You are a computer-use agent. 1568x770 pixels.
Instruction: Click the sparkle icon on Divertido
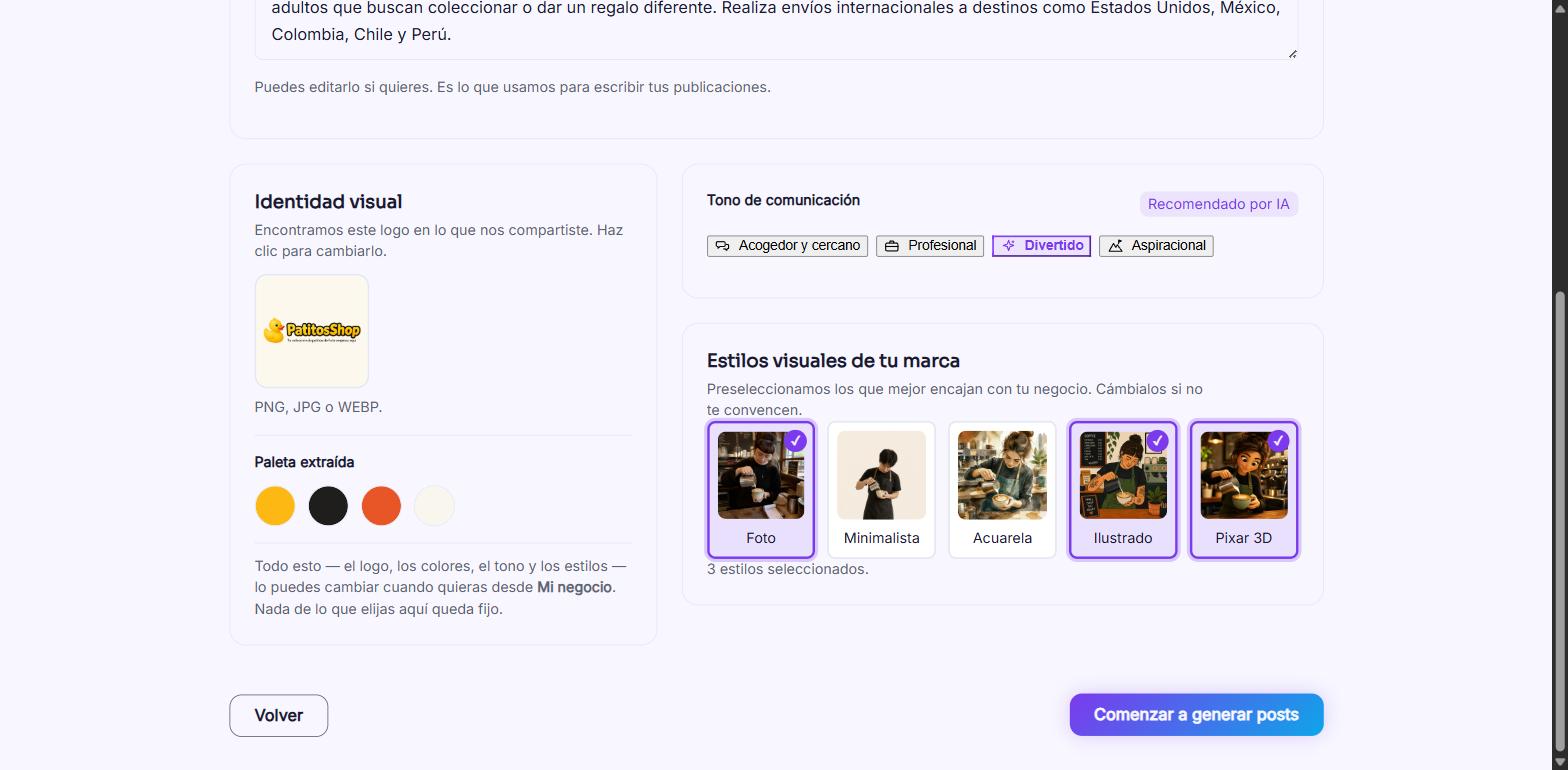[x=1009, y=246]
